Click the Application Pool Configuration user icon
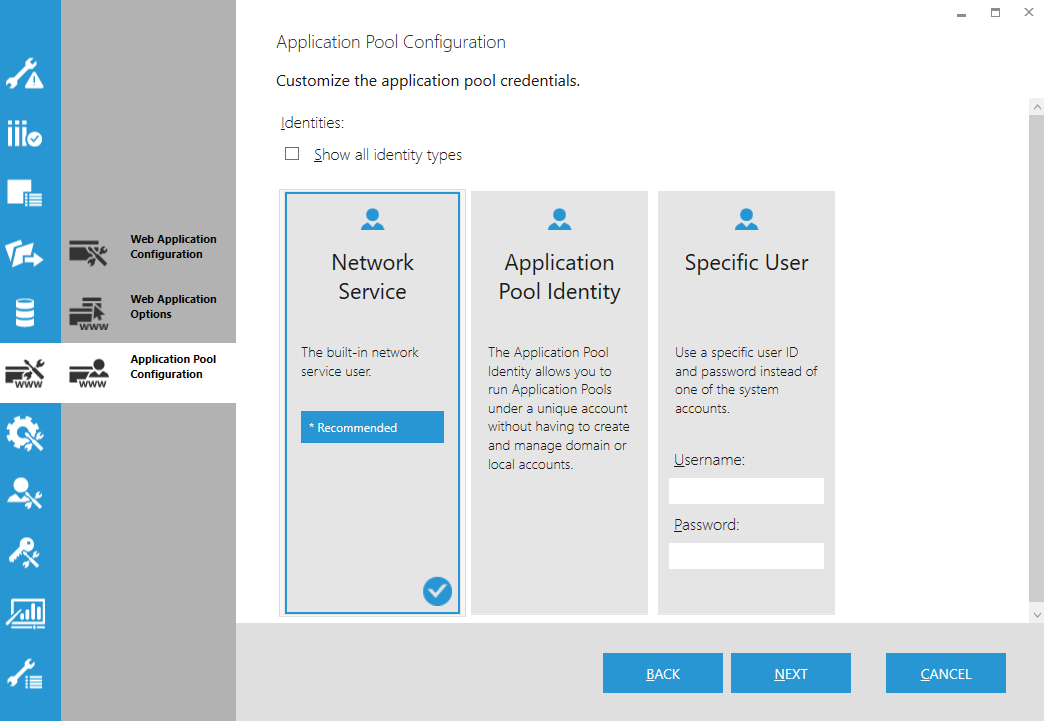The width and height of the screenshot is (1044, 721). 89,373
